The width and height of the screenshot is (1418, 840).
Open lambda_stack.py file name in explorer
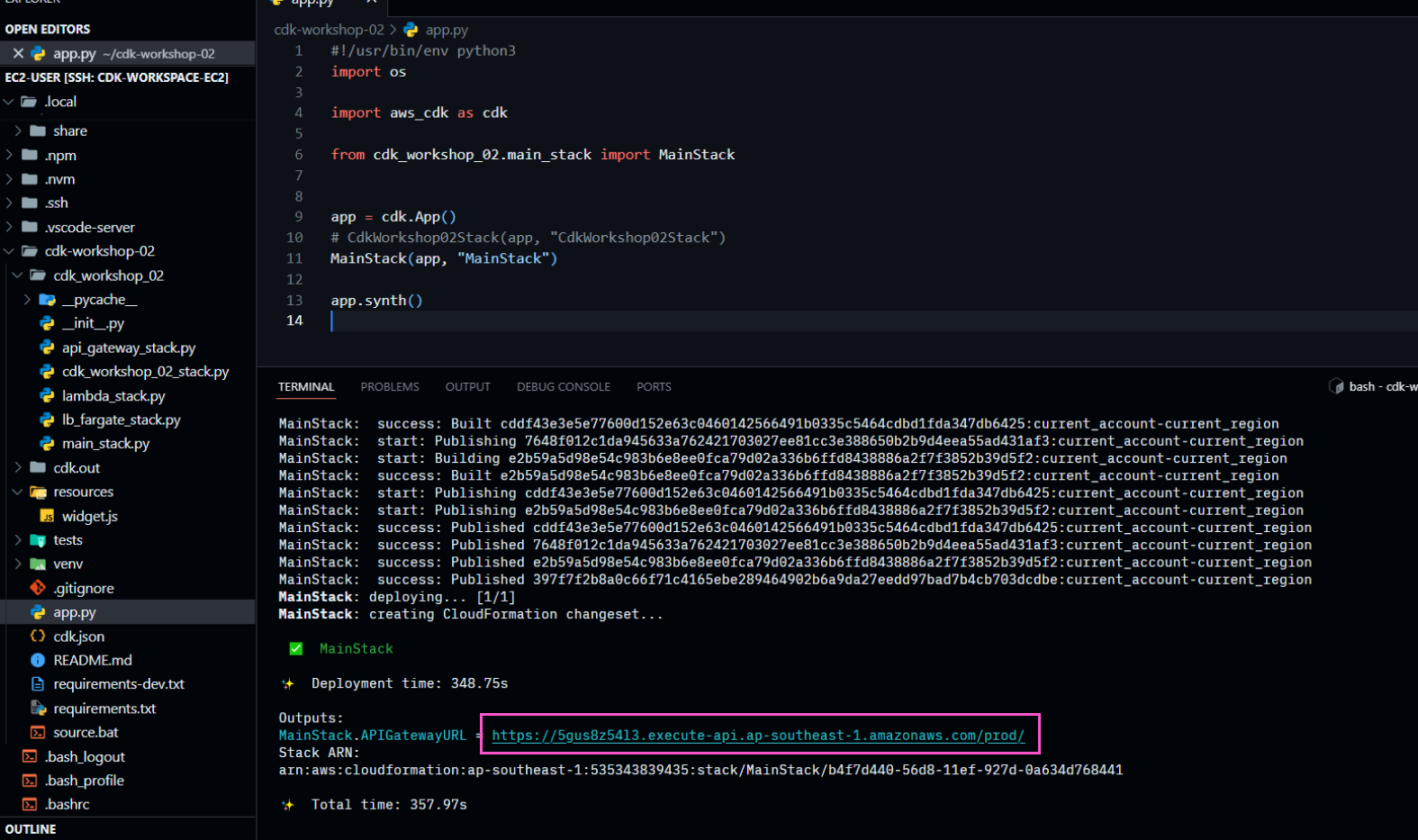tap(113, 395)
